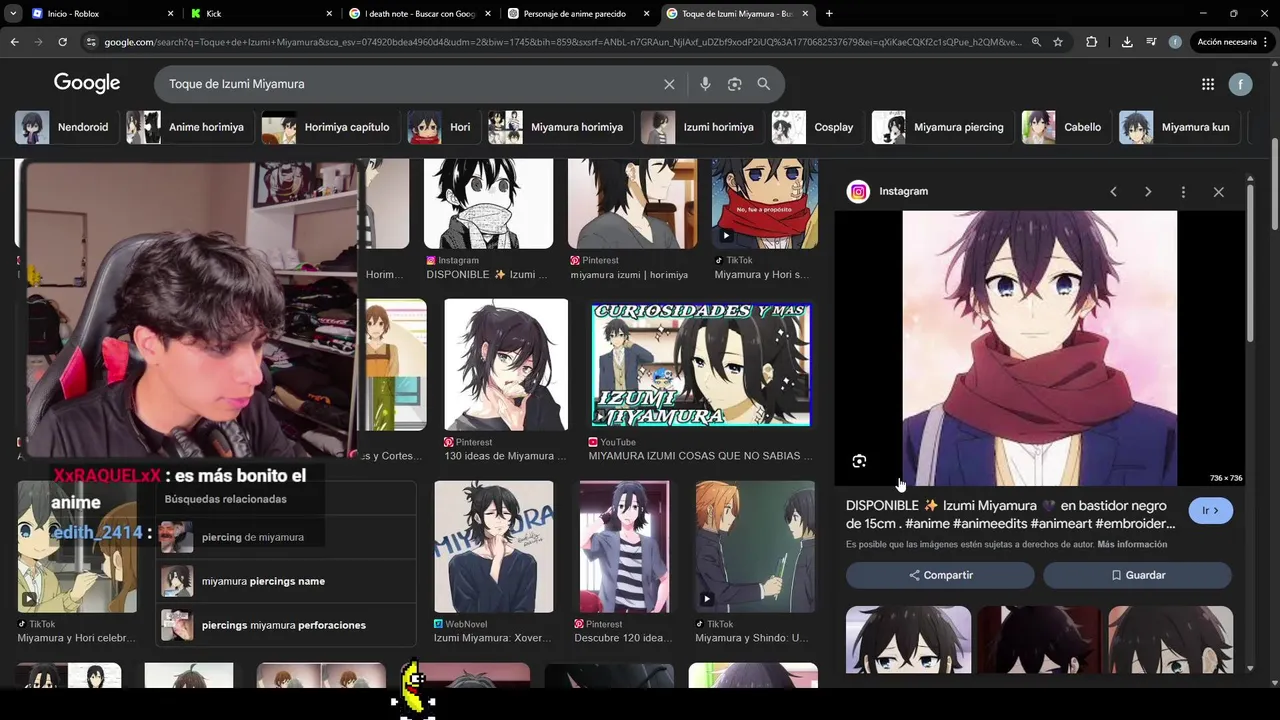Open the Google account avatar
This screenshot has height=720, width=1280.
tap(1240, 85)
